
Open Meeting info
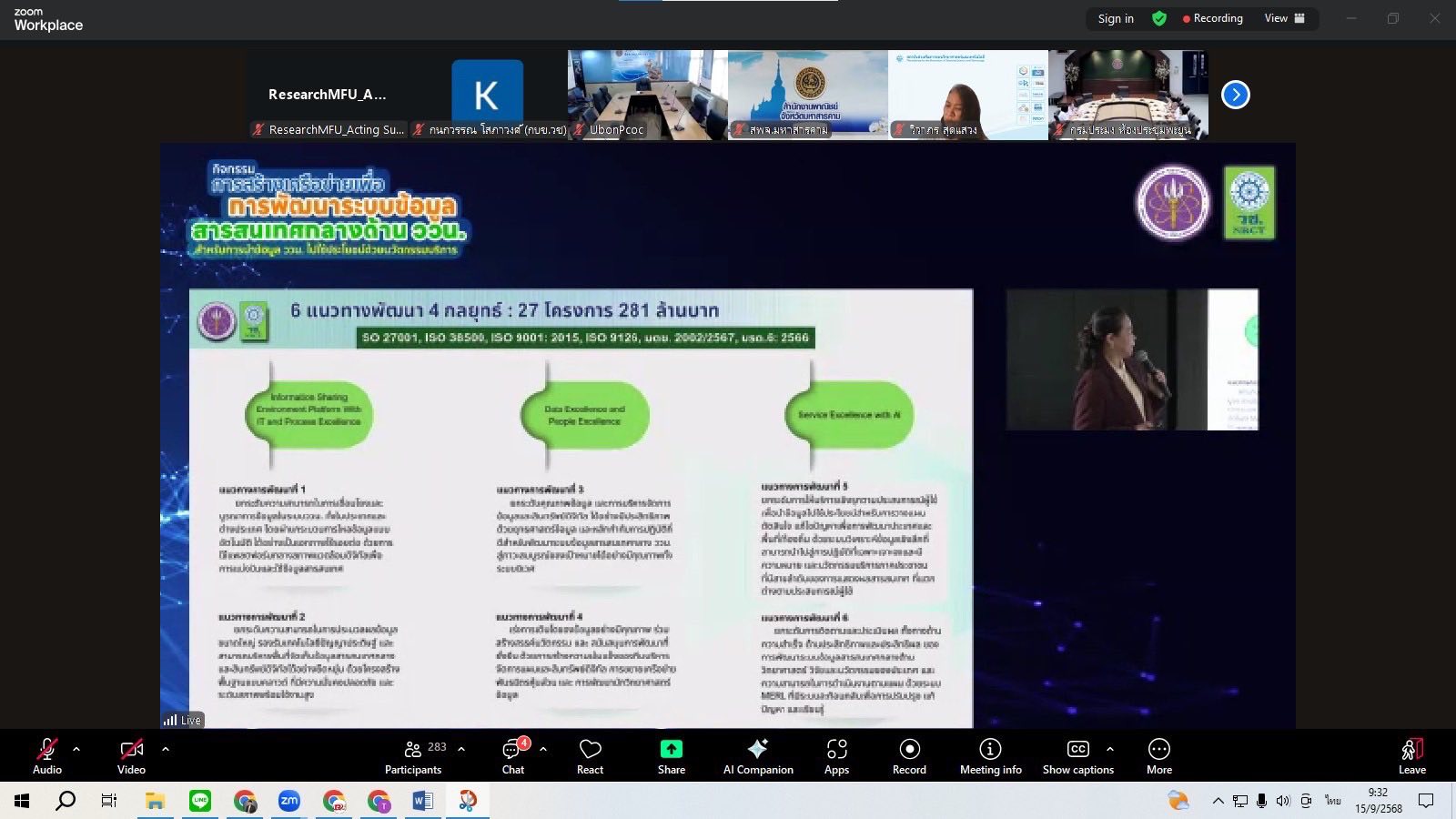990,755
